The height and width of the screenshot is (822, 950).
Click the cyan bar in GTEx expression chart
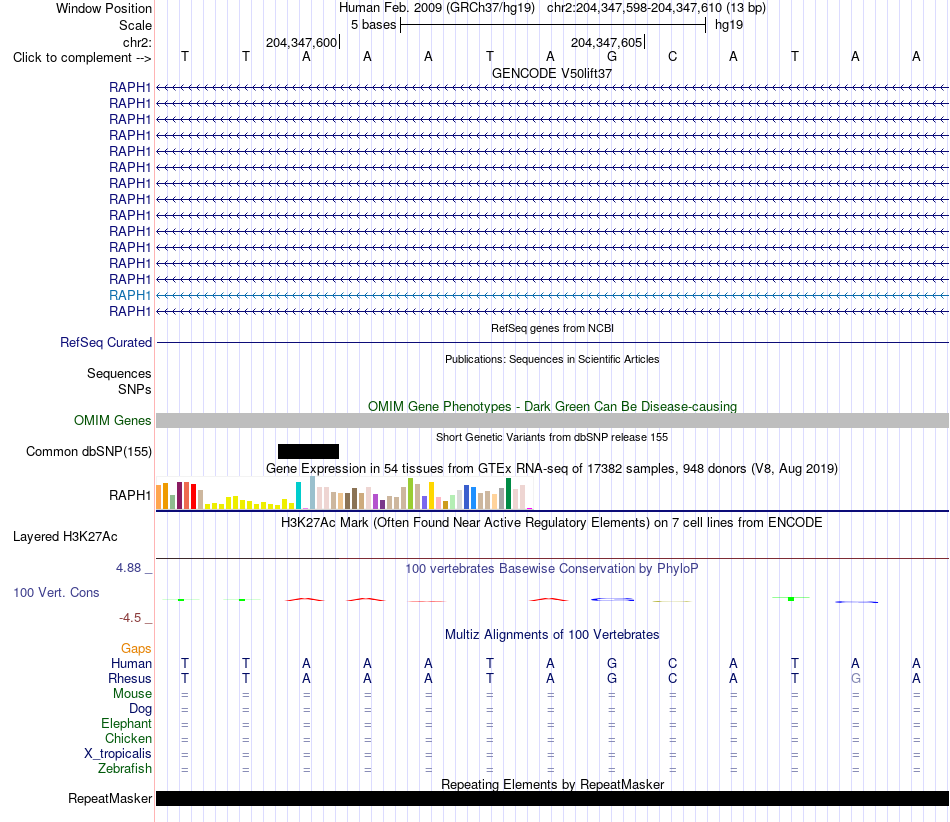pos(298,496)
